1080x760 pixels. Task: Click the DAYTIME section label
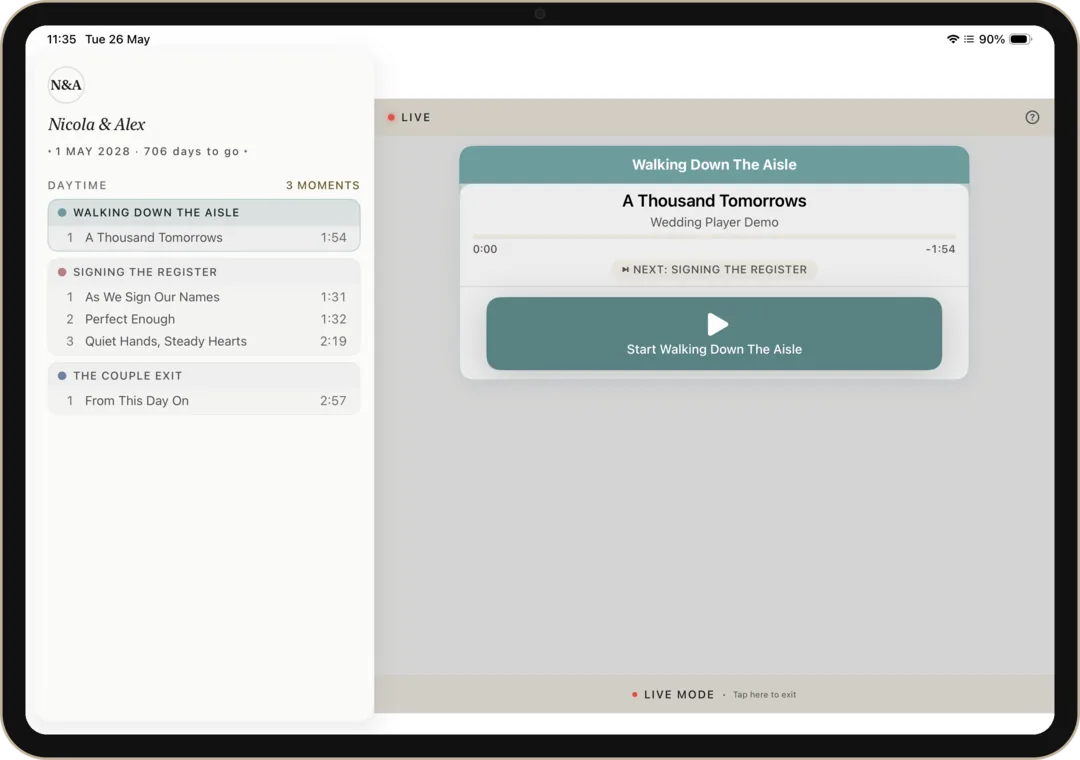point(77,185)
